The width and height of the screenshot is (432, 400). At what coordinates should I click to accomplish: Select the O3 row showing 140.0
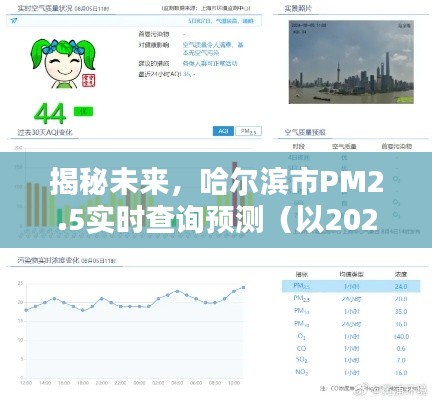coord(351,337)
